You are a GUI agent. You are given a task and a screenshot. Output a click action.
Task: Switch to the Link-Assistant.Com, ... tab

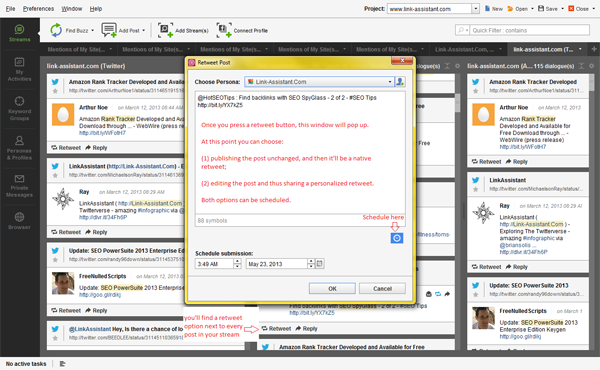468,49
